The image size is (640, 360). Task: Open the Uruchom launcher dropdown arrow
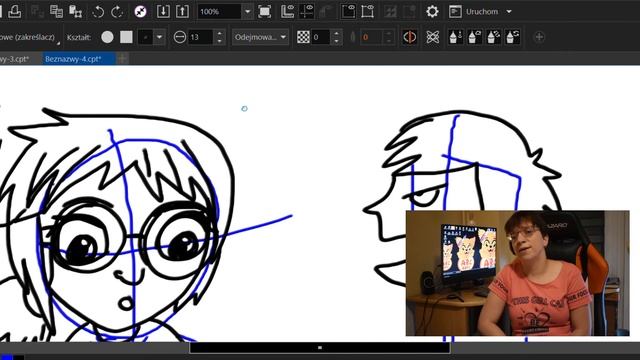coord(509,11)
